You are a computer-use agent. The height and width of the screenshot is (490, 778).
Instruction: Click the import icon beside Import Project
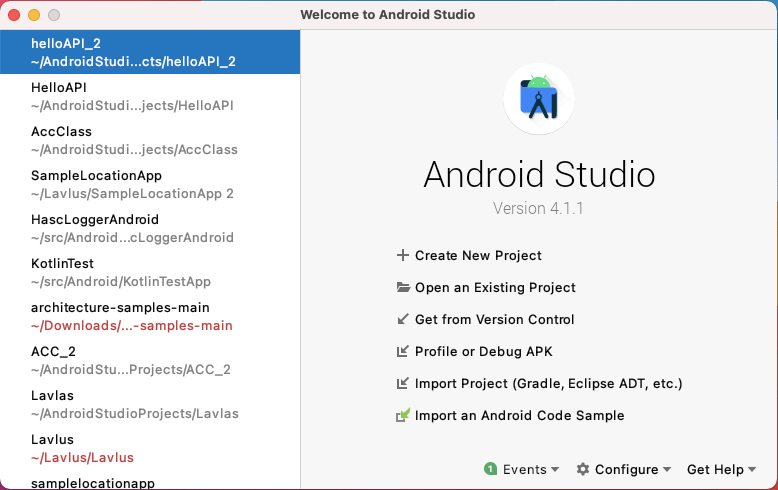coord(402,383)
